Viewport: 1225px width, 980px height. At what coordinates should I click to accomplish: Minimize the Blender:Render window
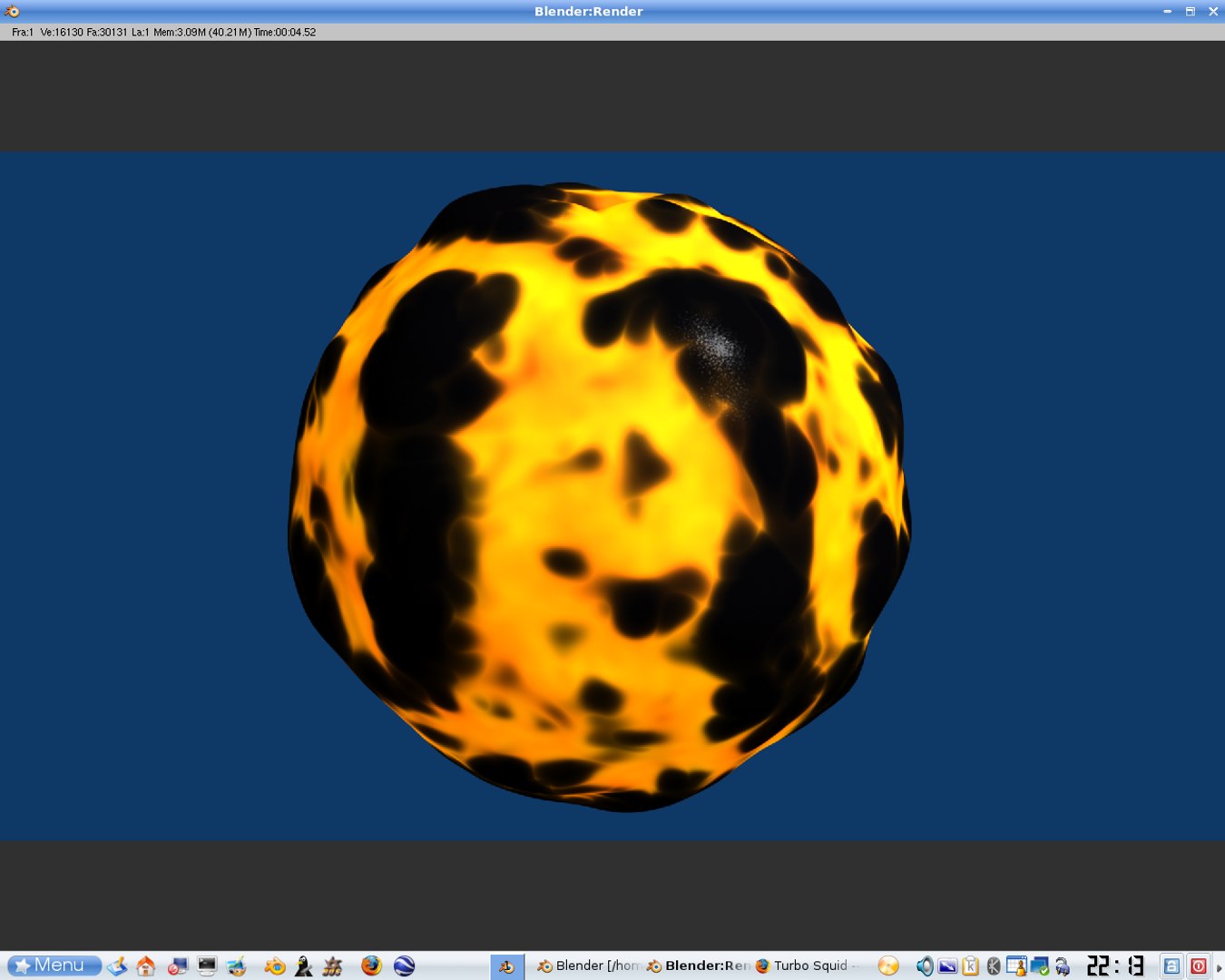tap(1167, 11)
